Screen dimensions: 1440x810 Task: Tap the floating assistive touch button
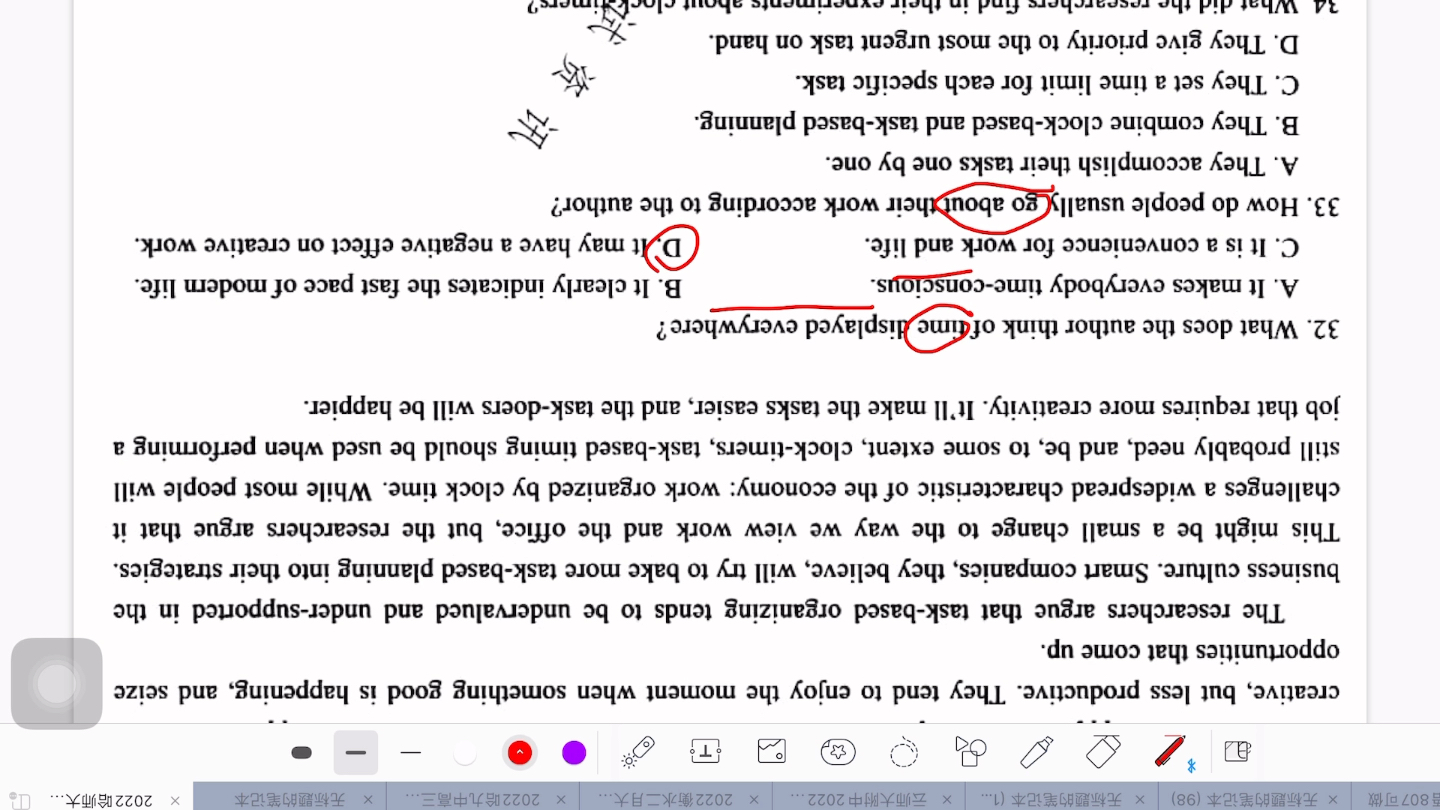[x=57, y=684]
